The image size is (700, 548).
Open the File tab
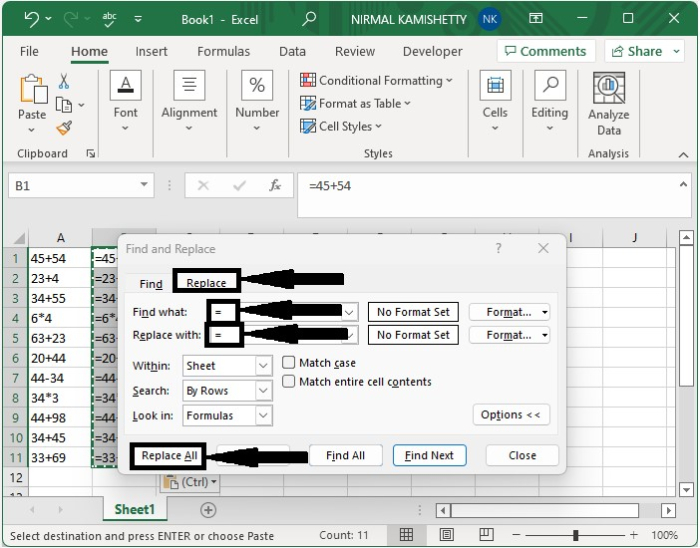(x=29, y=51)
